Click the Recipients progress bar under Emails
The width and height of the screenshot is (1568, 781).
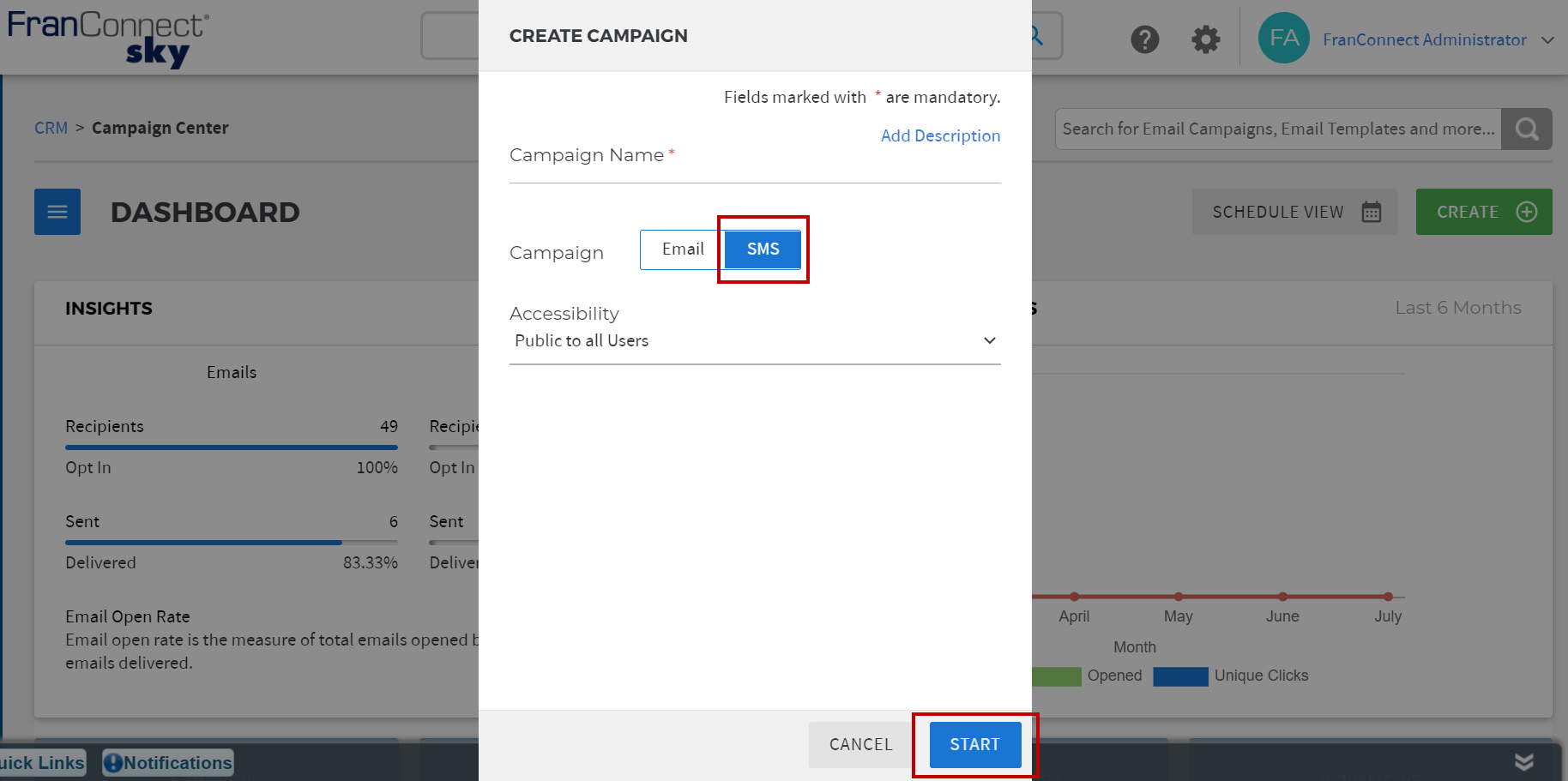pyautogui.click(x=232, y=447)
